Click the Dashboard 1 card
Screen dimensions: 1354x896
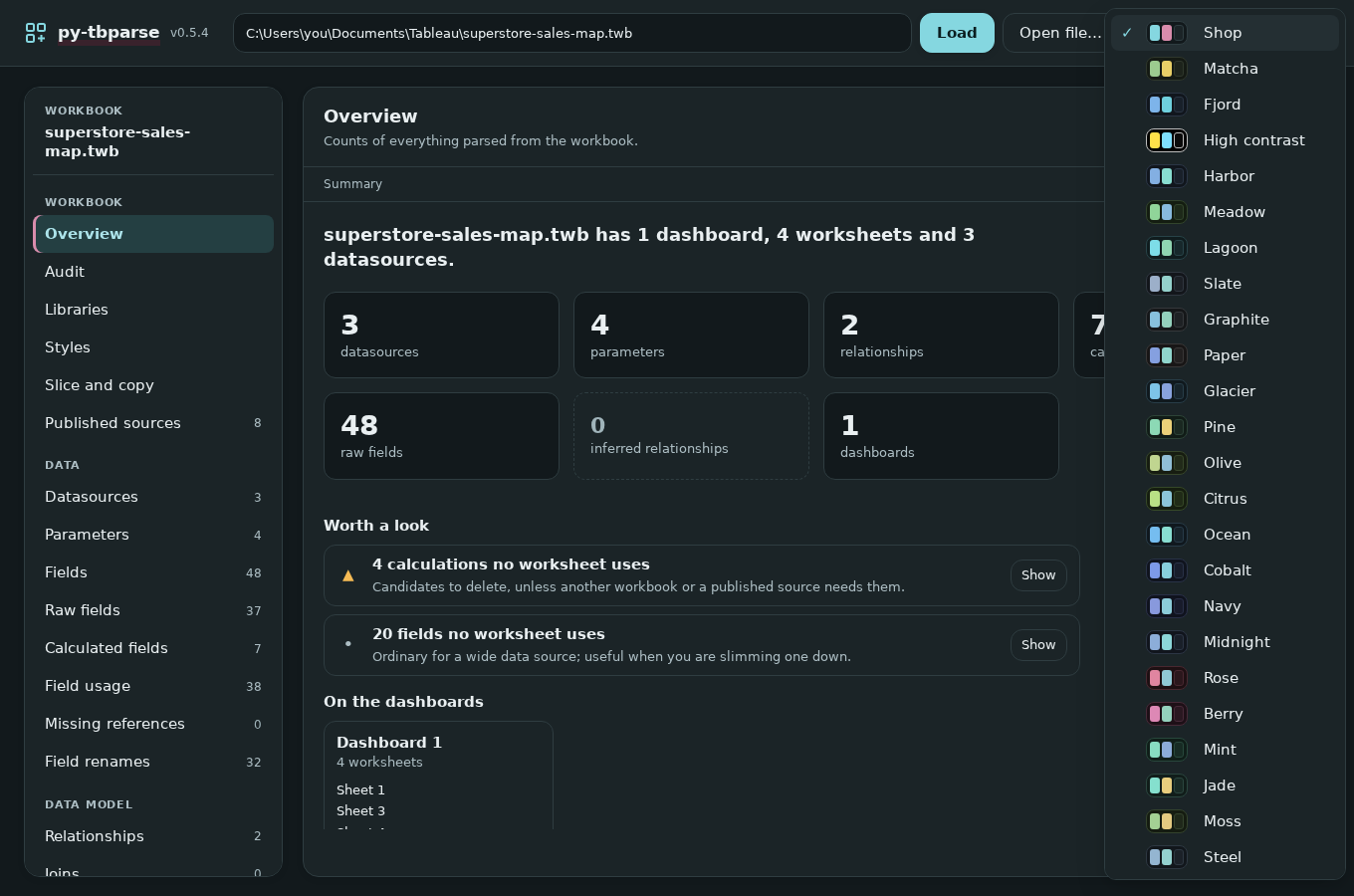438,776
